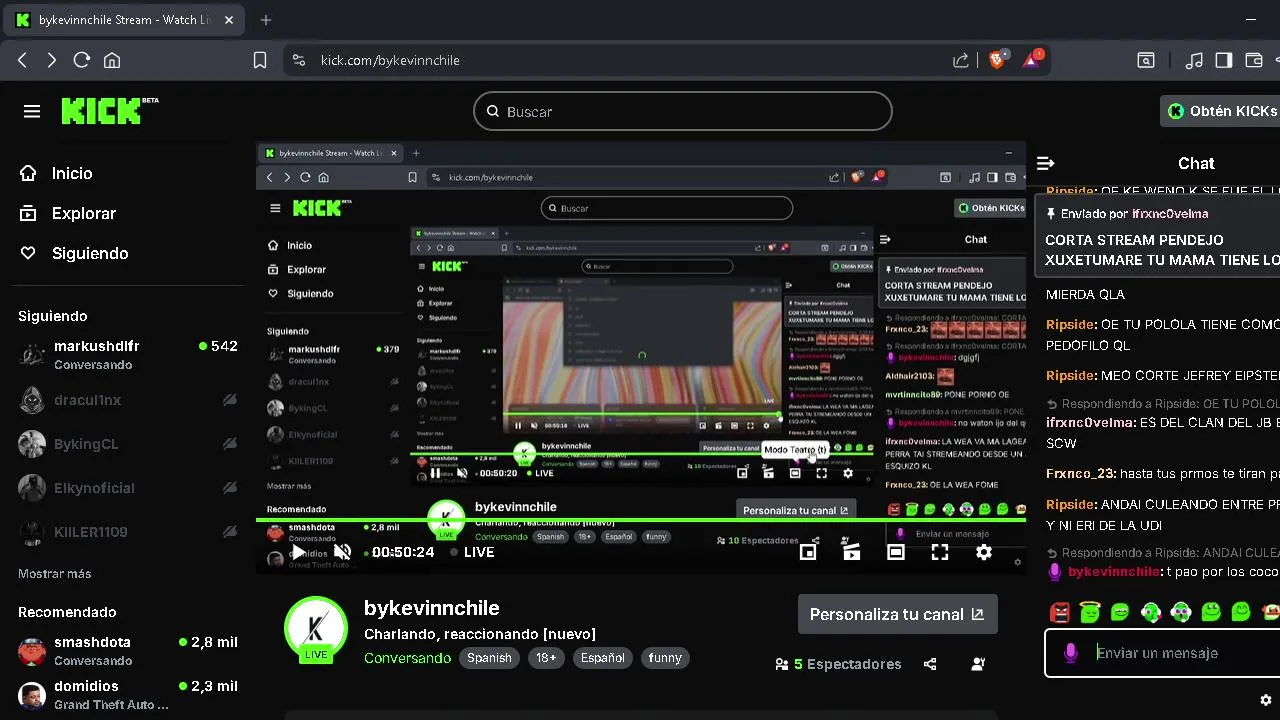This screenshot has width=1280, height=720.
Task: Share the channel via share icon near Espectadores
Action: tap(930, 664)
